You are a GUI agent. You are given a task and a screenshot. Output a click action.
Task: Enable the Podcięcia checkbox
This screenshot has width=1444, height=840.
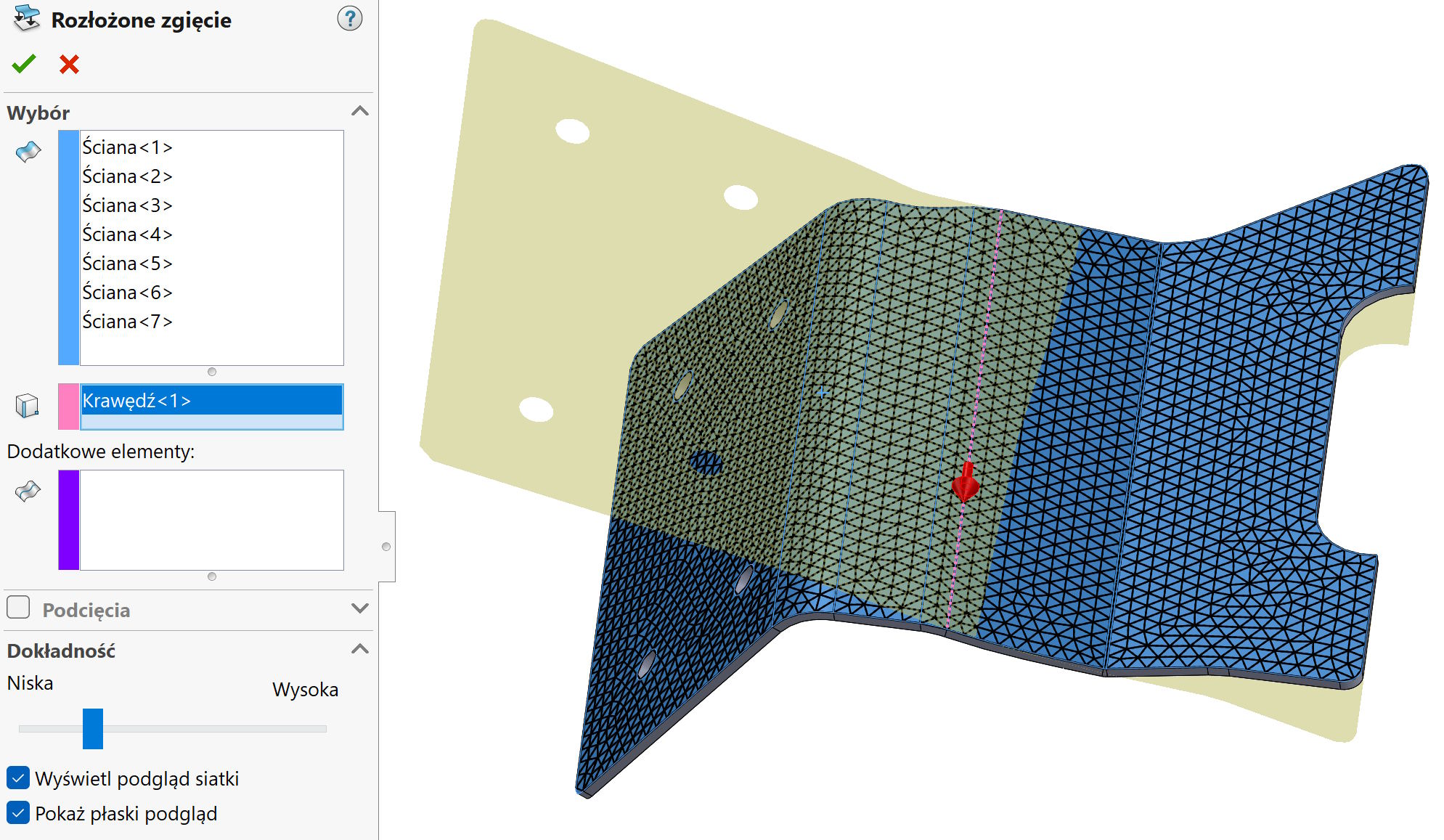18,607
